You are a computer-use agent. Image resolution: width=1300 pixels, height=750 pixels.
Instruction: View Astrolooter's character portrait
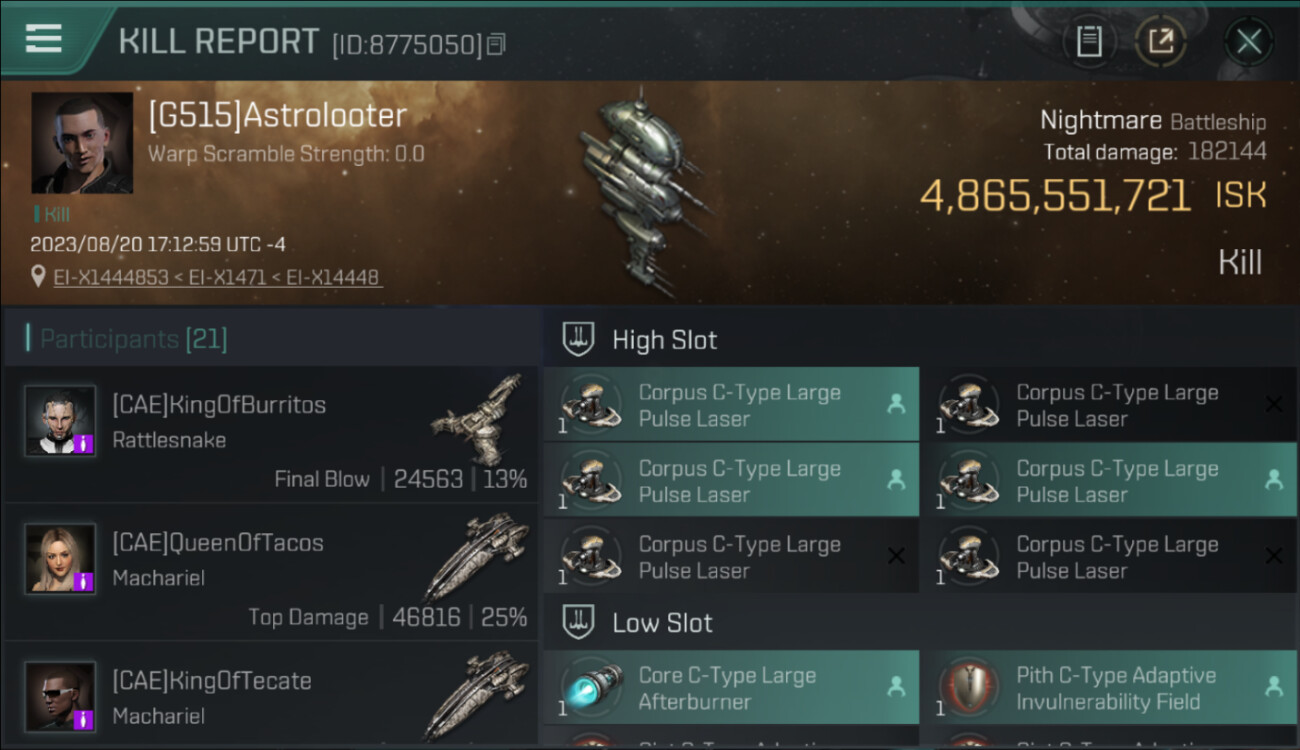tap(81, 143)
